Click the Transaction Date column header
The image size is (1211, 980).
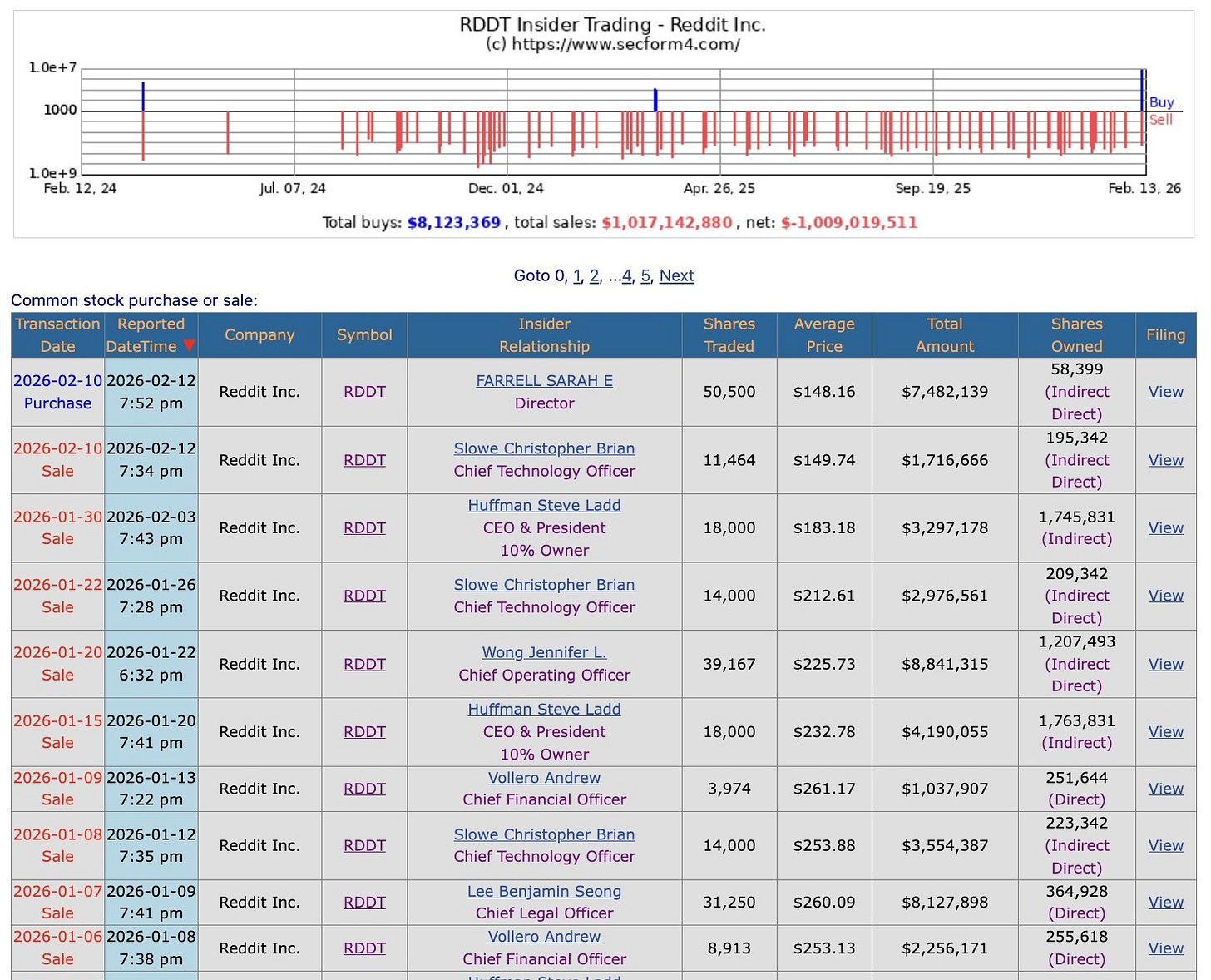click(57, 335)
